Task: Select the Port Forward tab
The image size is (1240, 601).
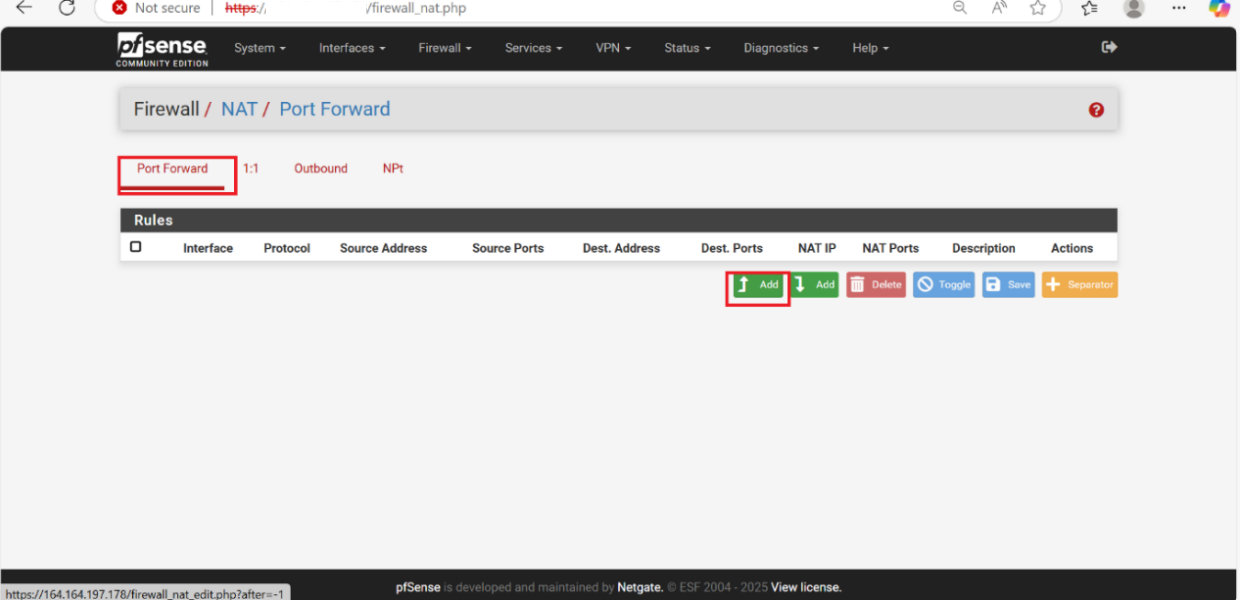Action: (173, 169)
